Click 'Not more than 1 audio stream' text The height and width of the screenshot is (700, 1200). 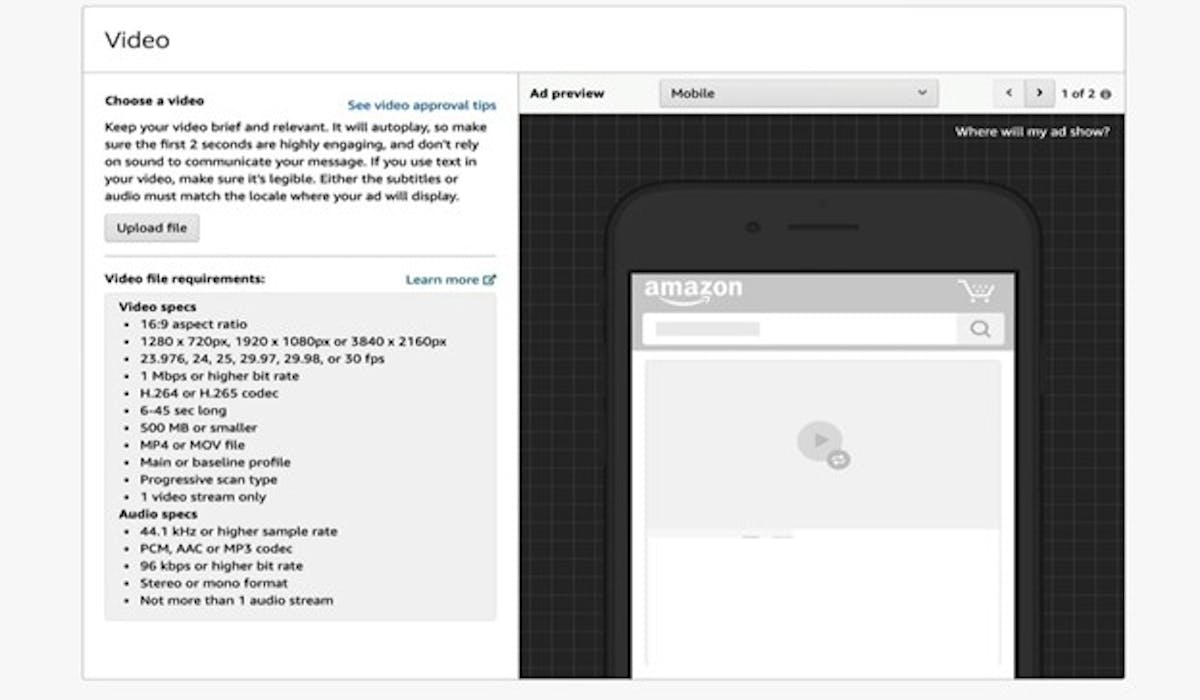click(x=236, y=601)
